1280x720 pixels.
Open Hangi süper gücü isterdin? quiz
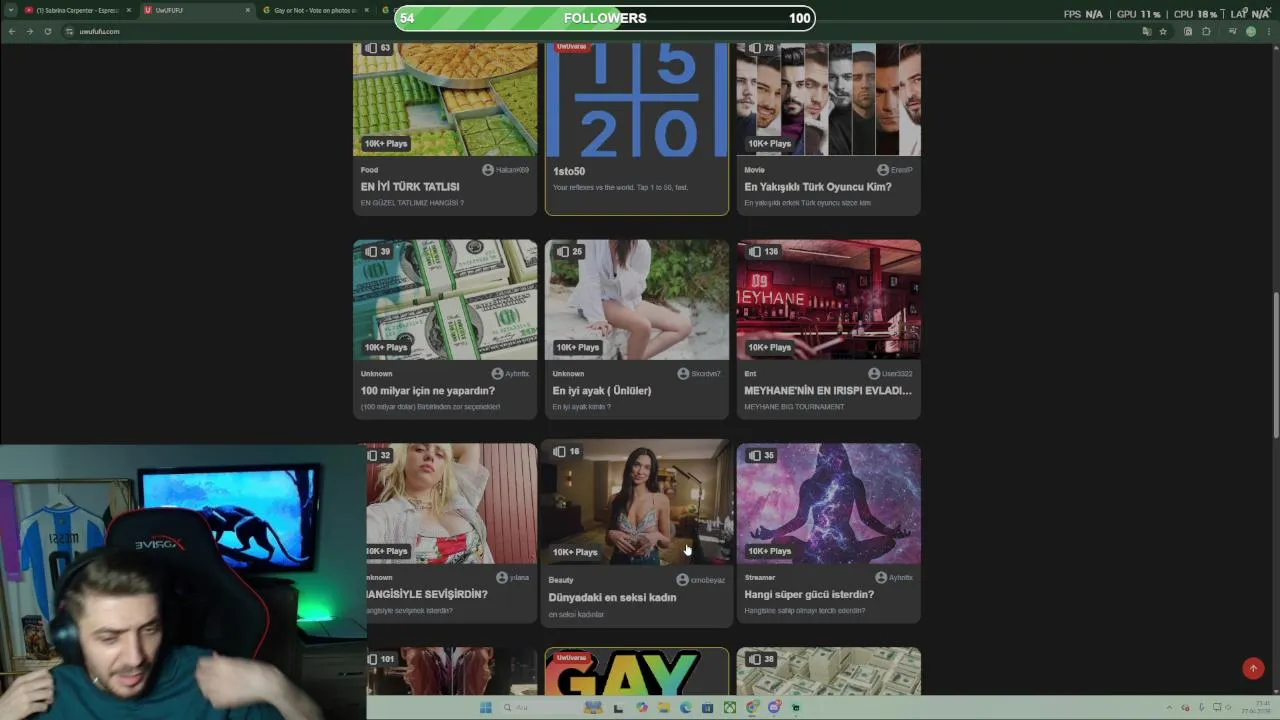click(x=809, y=595)
